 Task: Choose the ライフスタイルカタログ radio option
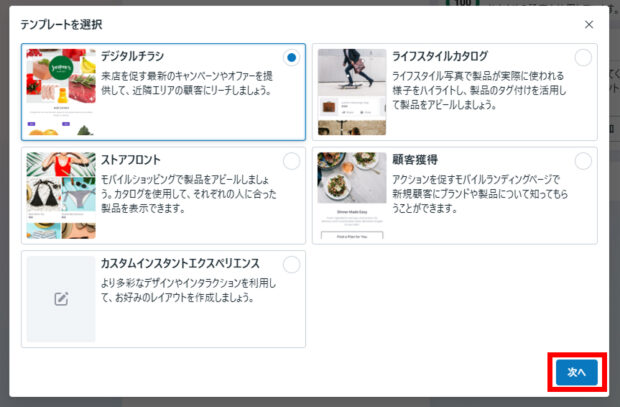pos(583,58)
